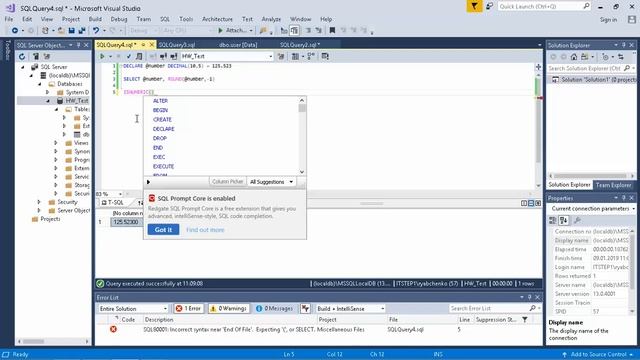The width and height of the screenshot is (640, 360).
Task: Click the Undo icon in main toolbar
Action: (96, 31)
